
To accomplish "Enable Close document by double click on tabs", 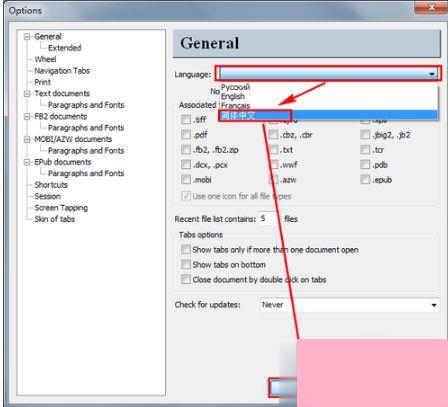I will coord(186,279).
